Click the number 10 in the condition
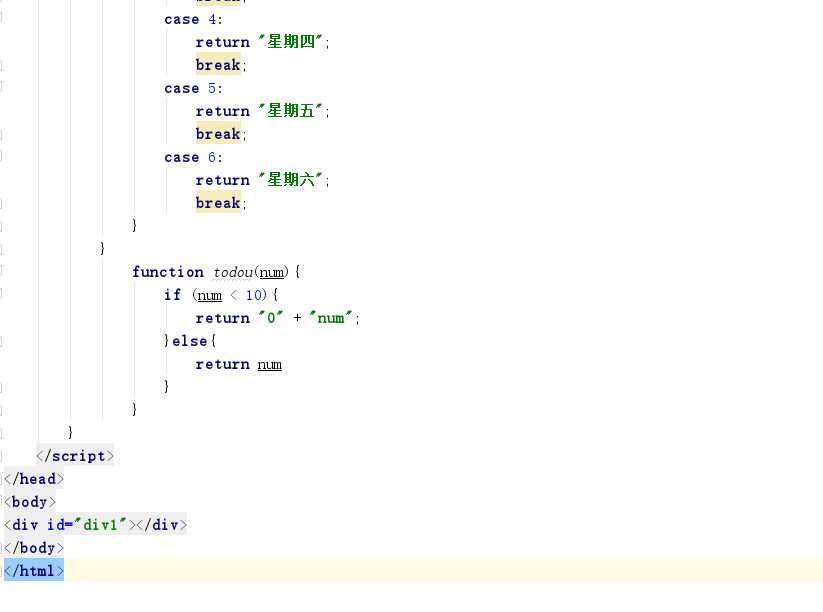Viewport: 823px width, 612px height. 255,295
